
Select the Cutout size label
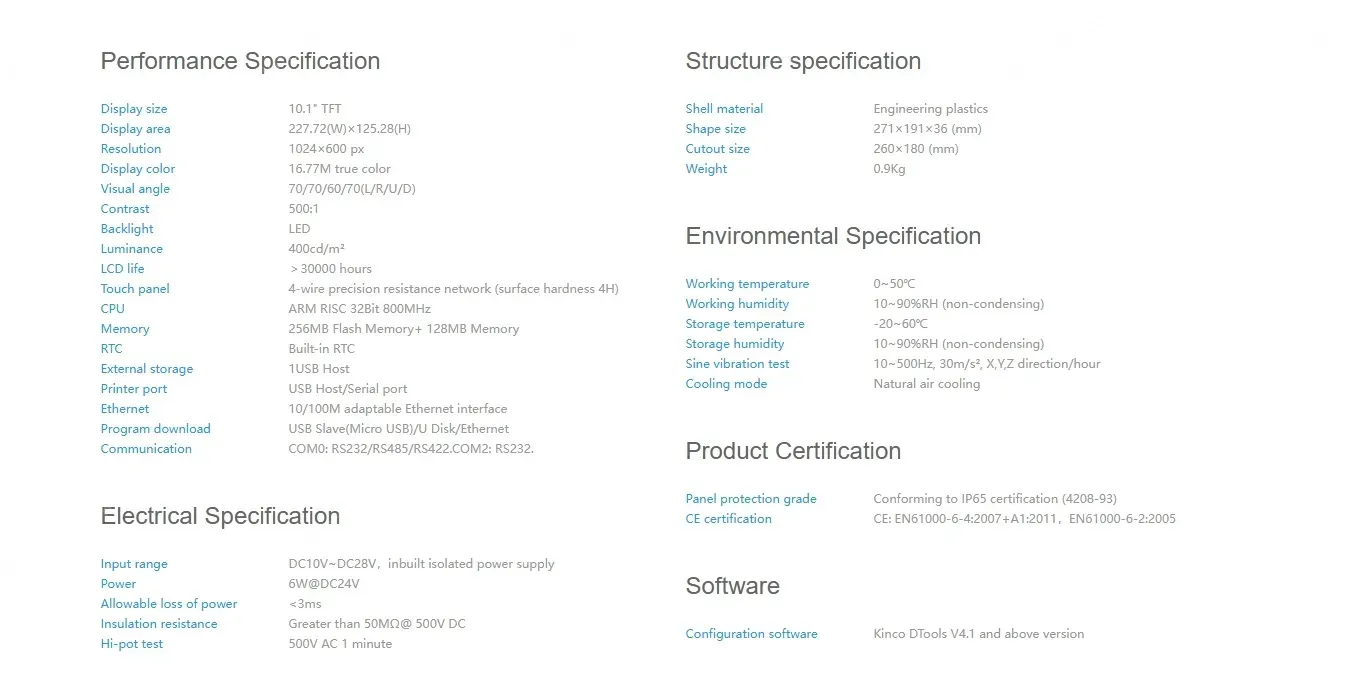[x=717, y=149]
